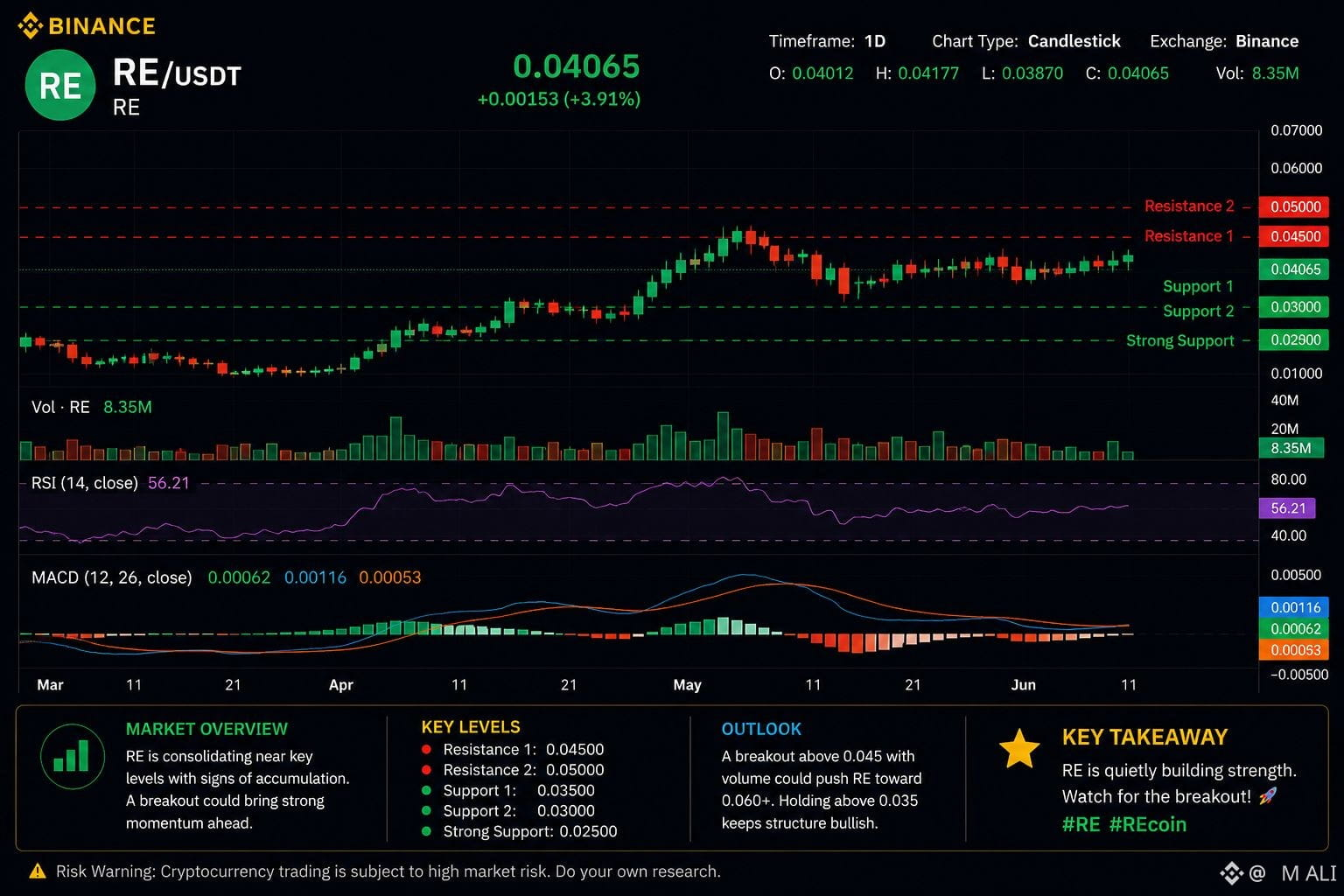Click the green 8.35M volume axis tag
Screen dimensions: 1344x896
click(1291, 448)
